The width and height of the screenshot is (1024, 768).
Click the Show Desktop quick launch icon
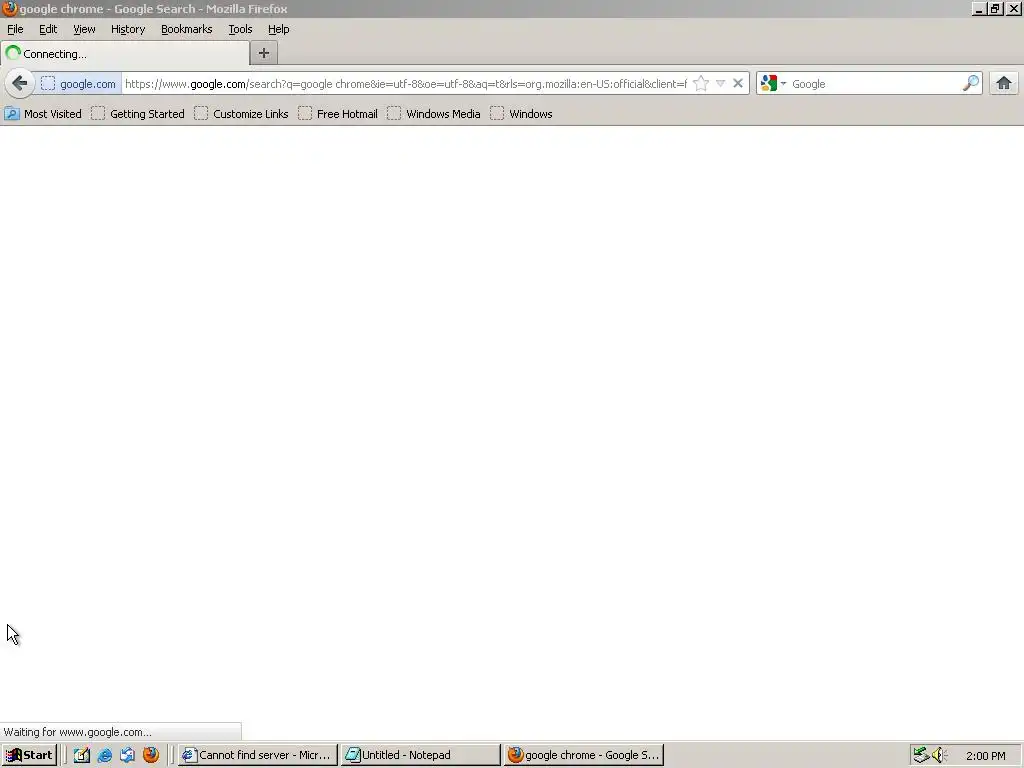coord(82,755)
